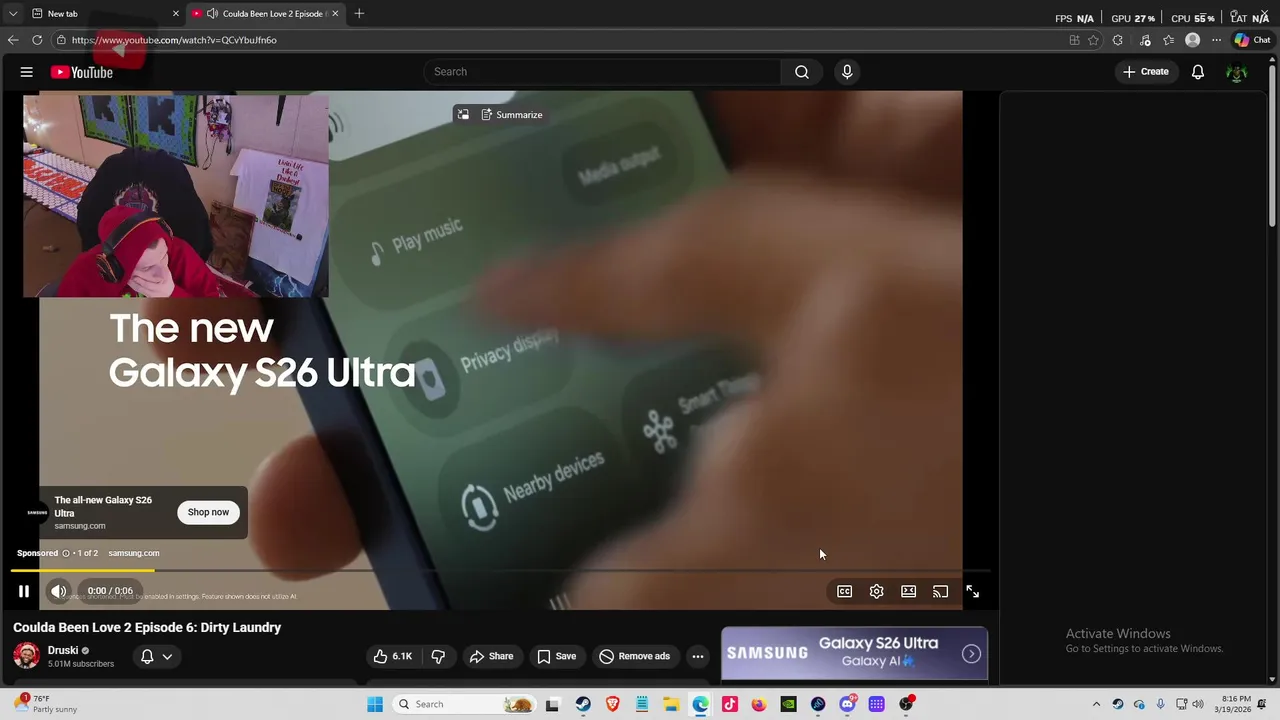The height and width of the screenshot is (720, 1280).
Task: Open the Samsung Galaxy S26 Ultra banner
Action: coord(854,653)
